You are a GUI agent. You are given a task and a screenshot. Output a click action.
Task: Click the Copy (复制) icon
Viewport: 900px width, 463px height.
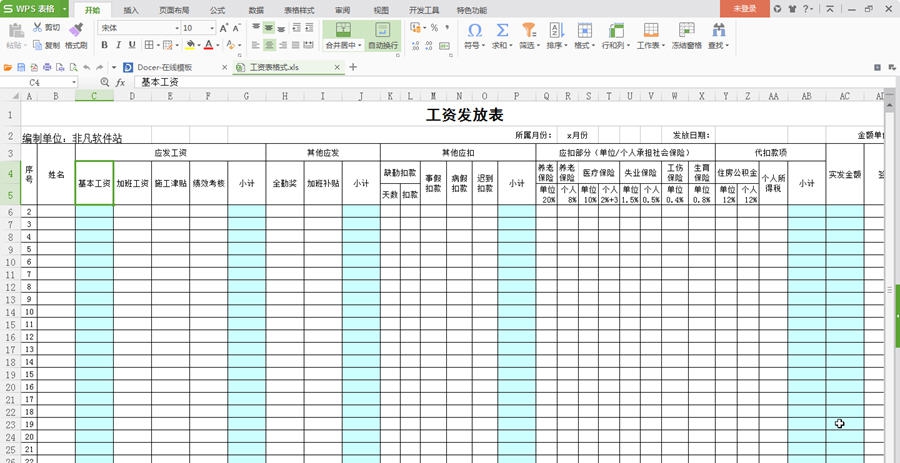point(37,45)
